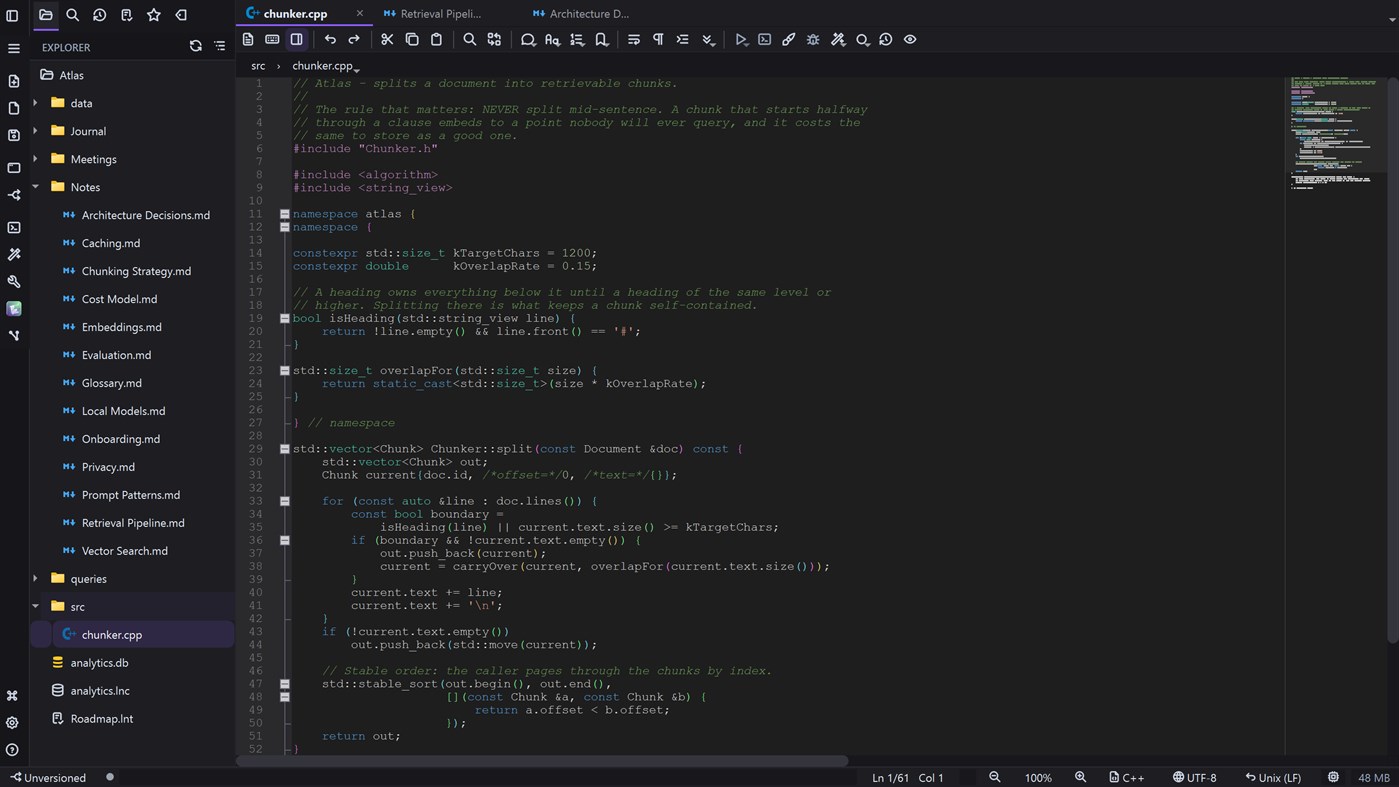Open the fold all chevrons dropdown
1399x787 pixels.
click(708, 40)
